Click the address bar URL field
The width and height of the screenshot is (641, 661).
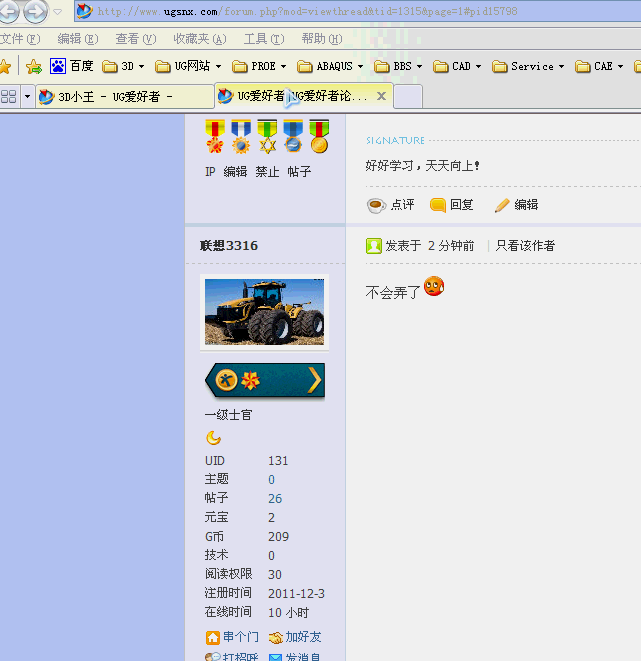(358, 11)
